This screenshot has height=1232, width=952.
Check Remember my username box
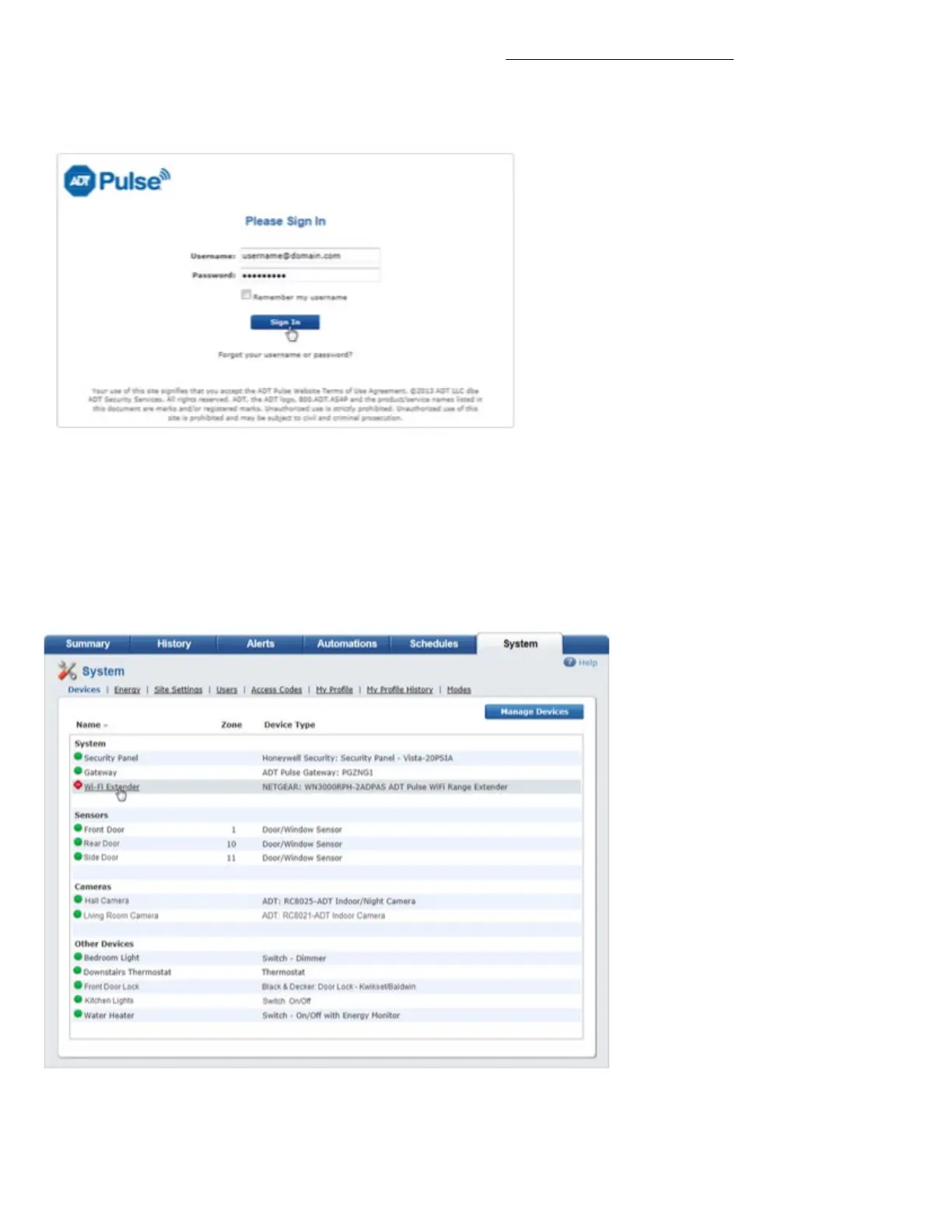[246, 295]
